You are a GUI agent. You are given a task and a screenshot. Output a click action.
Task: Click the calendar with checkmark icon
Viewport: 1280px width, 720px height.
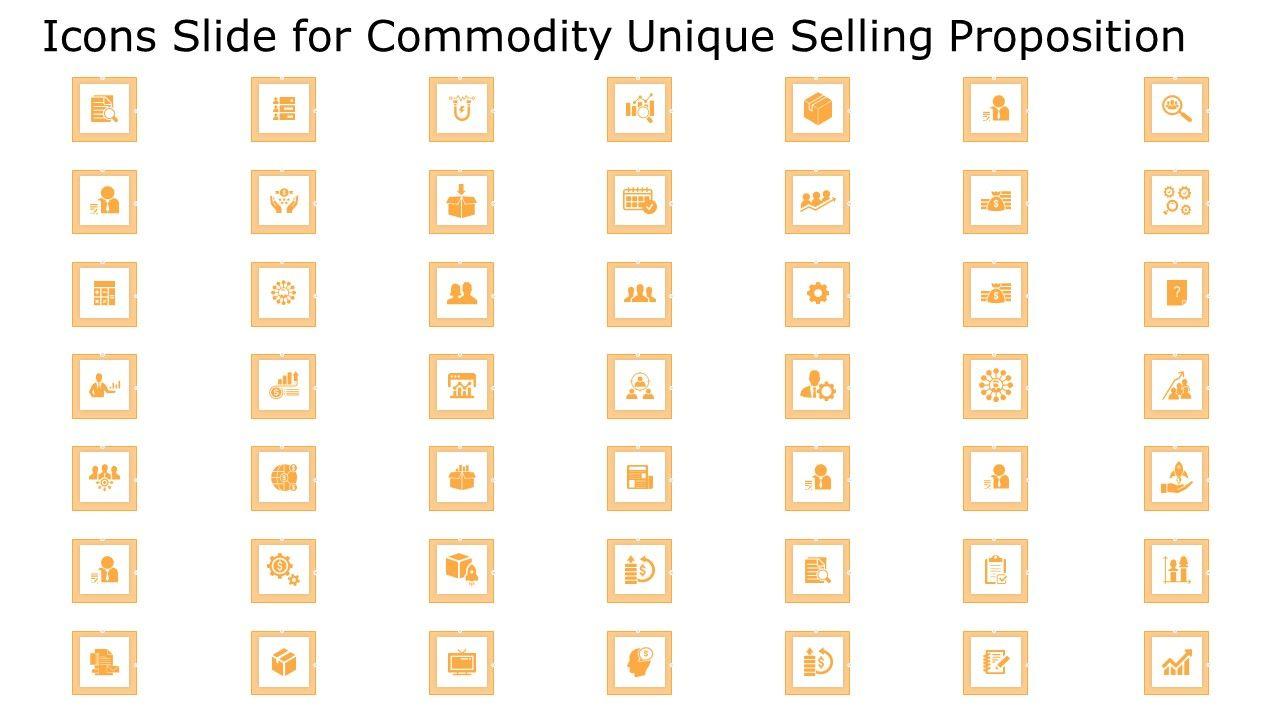coord(639,202)
